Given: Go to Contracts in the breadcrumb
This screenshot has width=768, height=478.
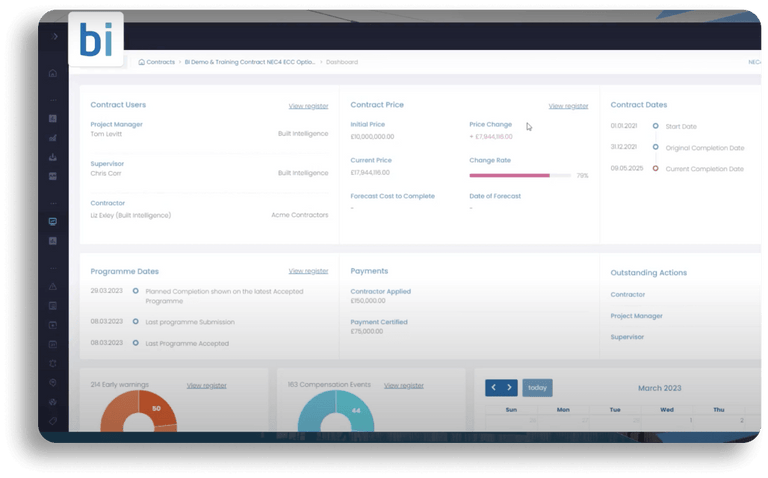Looking at the screenshot, I should (x=161, y=62).
